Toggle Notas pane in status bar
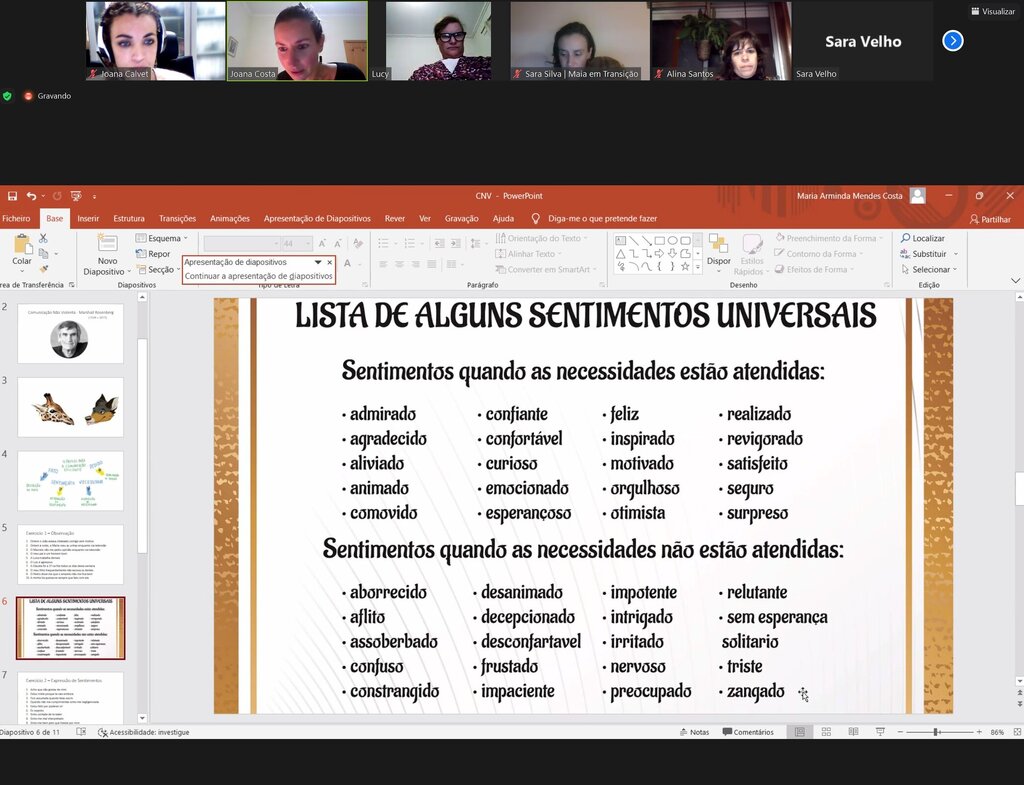This screenshot has width=1024, height=785. tap(693, 732)
